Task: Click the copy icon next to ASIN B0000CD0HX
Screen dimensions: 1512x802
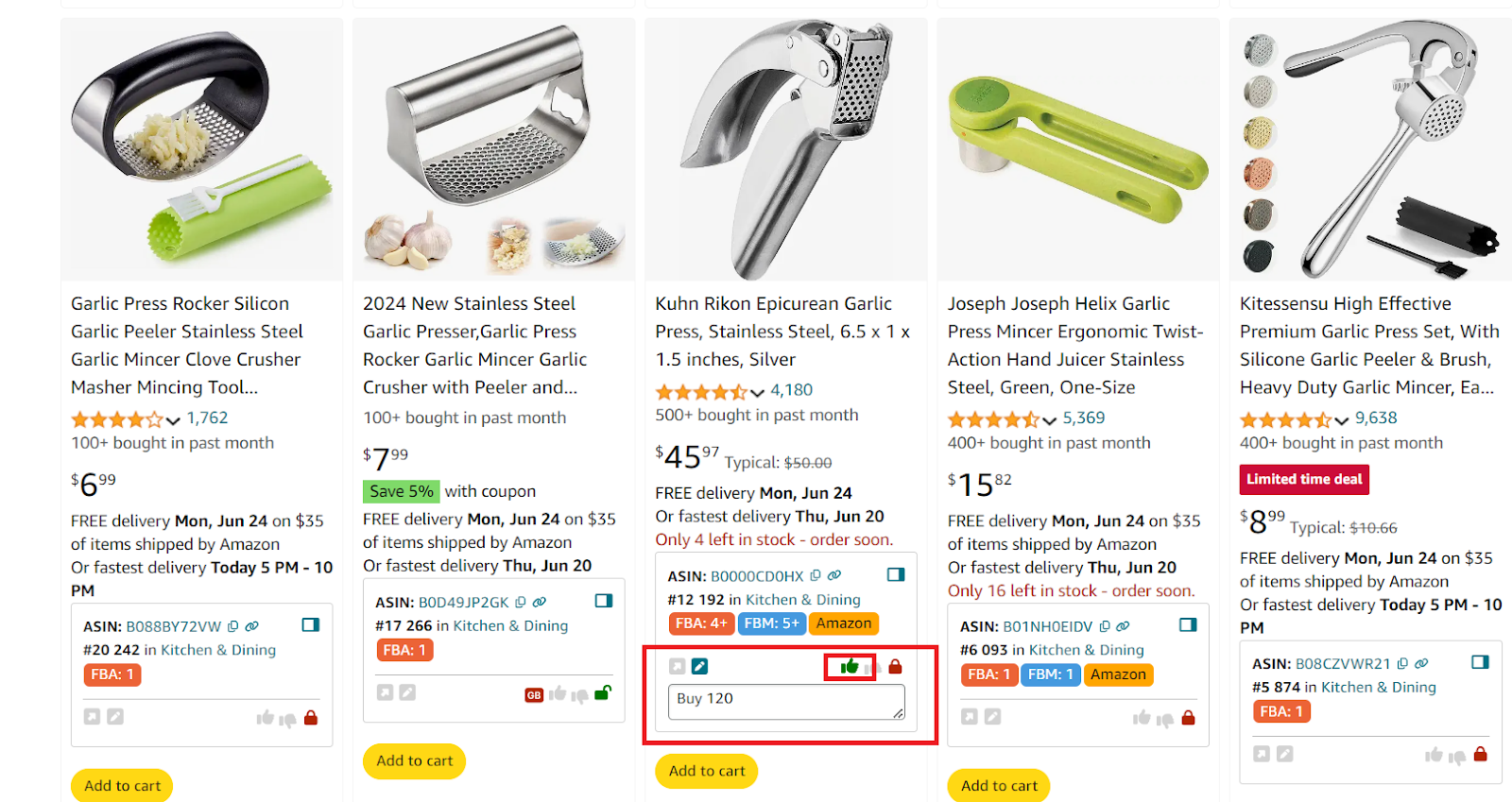Action: click(x=816, y=575)
